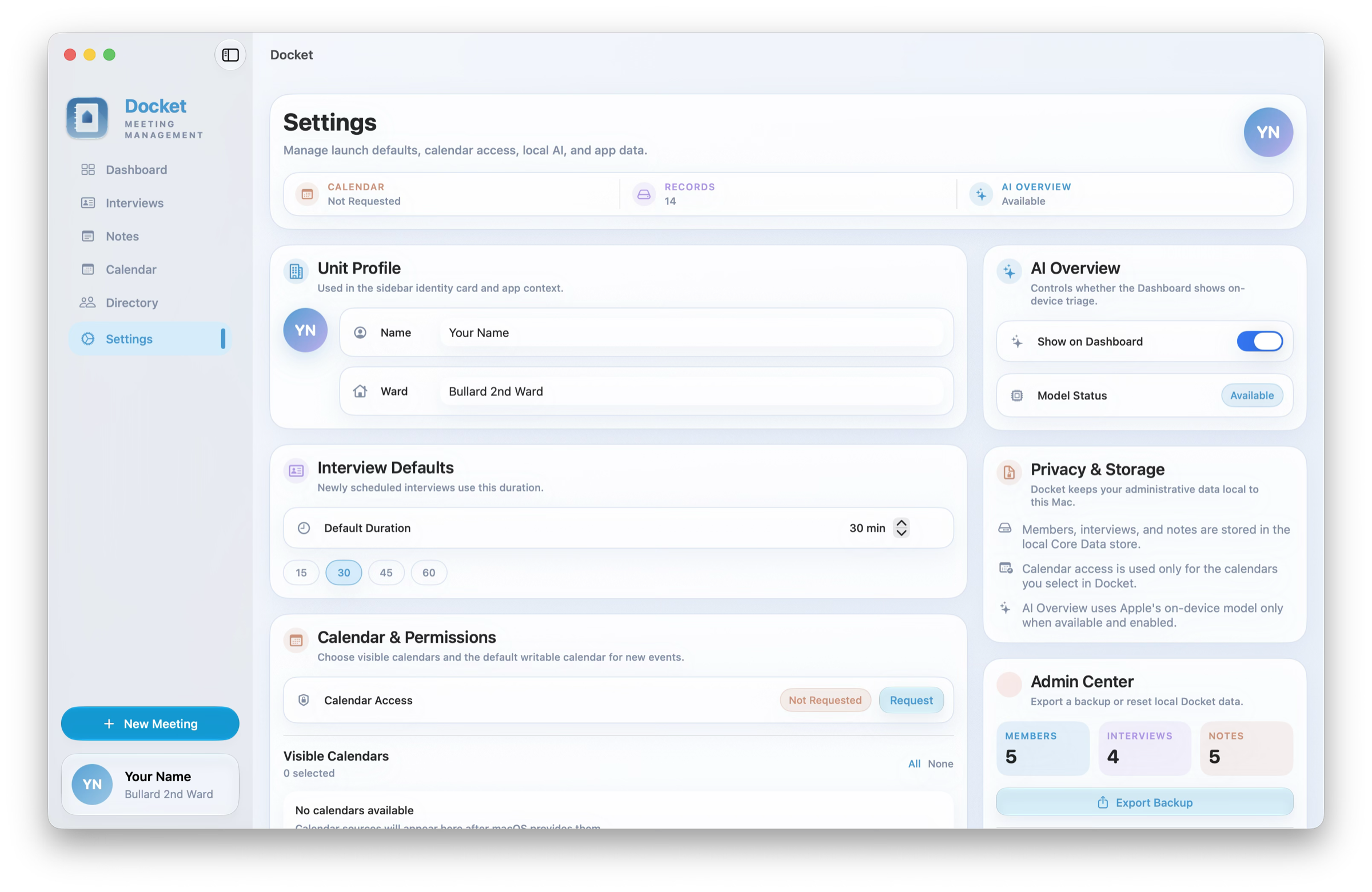Click the '0 selected' calendars text
The width and height of the screenshot is (1372, 892).
click(309, 773)
